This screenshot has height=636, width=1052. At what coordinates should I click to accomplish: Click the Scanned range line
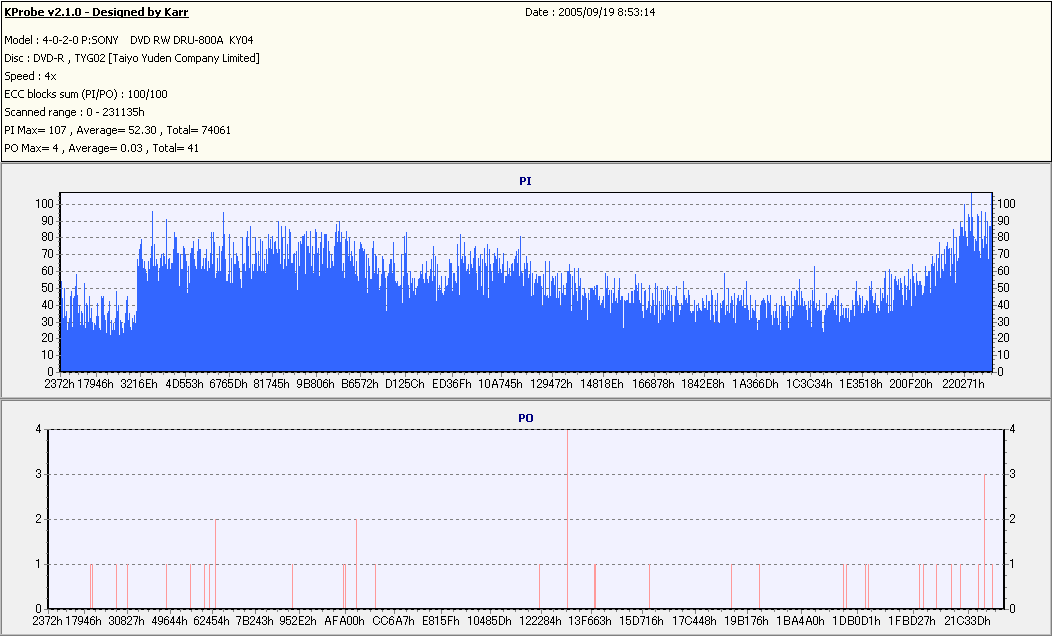74,112
